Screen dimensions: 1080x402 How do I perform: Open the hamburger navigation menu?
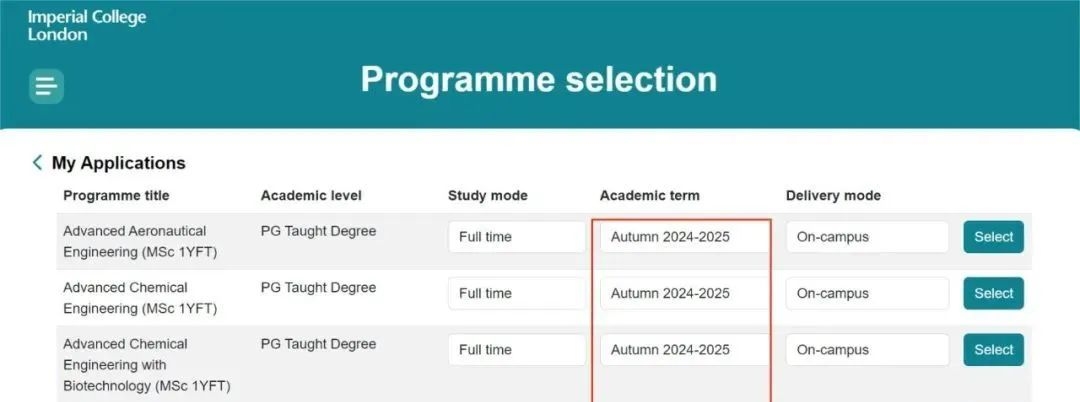click(46, 86)
